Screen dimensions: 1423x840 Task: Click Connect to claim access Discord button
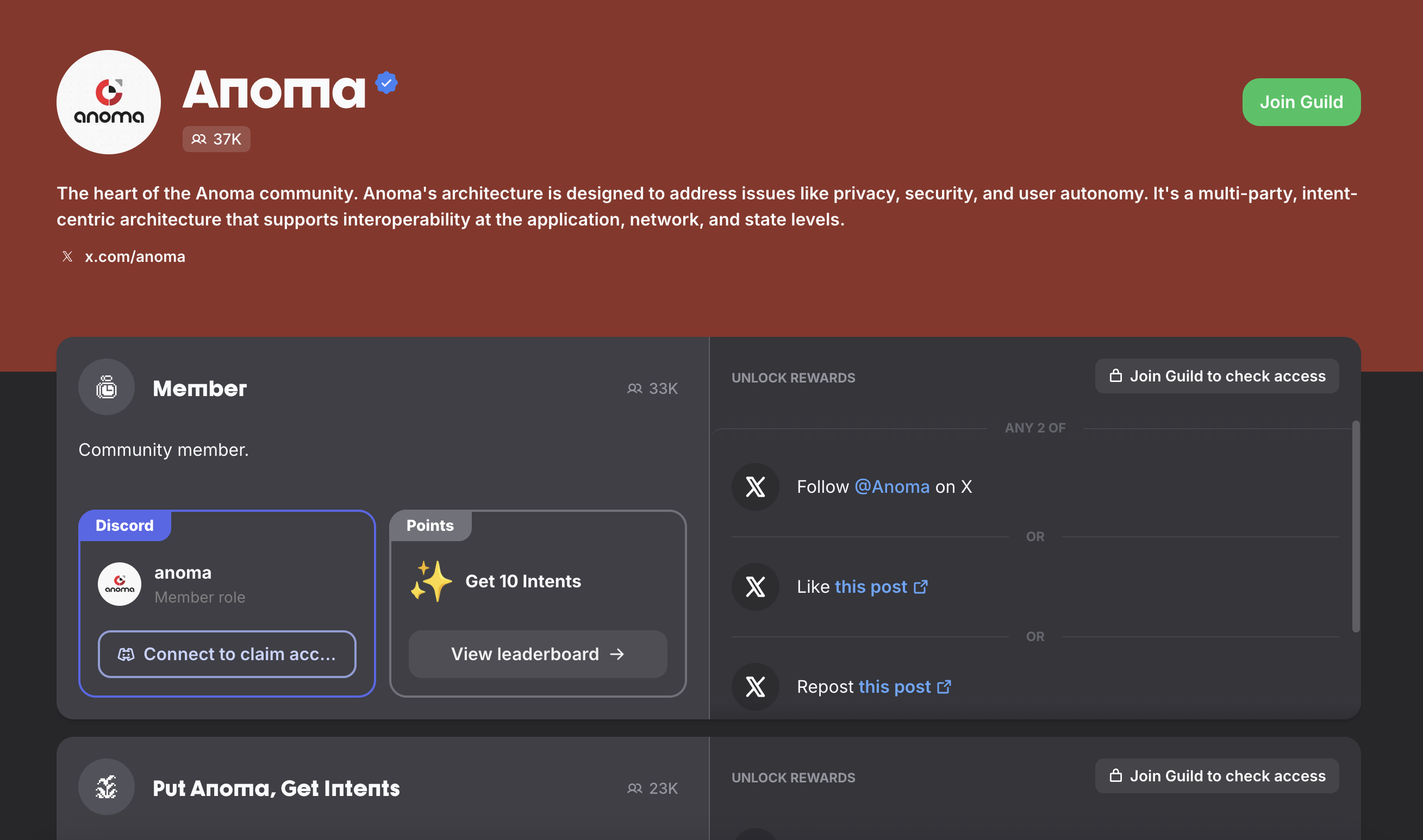pyautogui.click(x=227, y=654)
